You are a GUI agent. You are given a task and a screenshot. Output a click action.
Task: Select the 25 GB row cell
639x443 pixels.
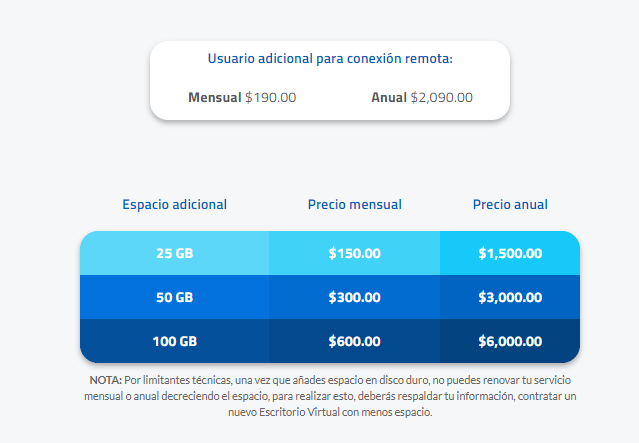click(x=175, y=253)
